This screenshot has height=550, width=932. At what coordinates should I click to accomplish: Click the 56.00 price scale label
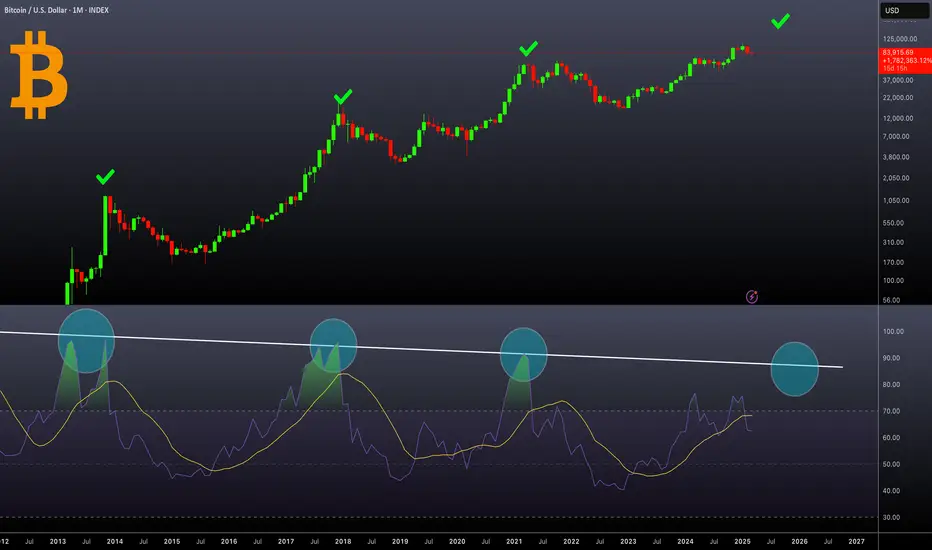[892, 300]
